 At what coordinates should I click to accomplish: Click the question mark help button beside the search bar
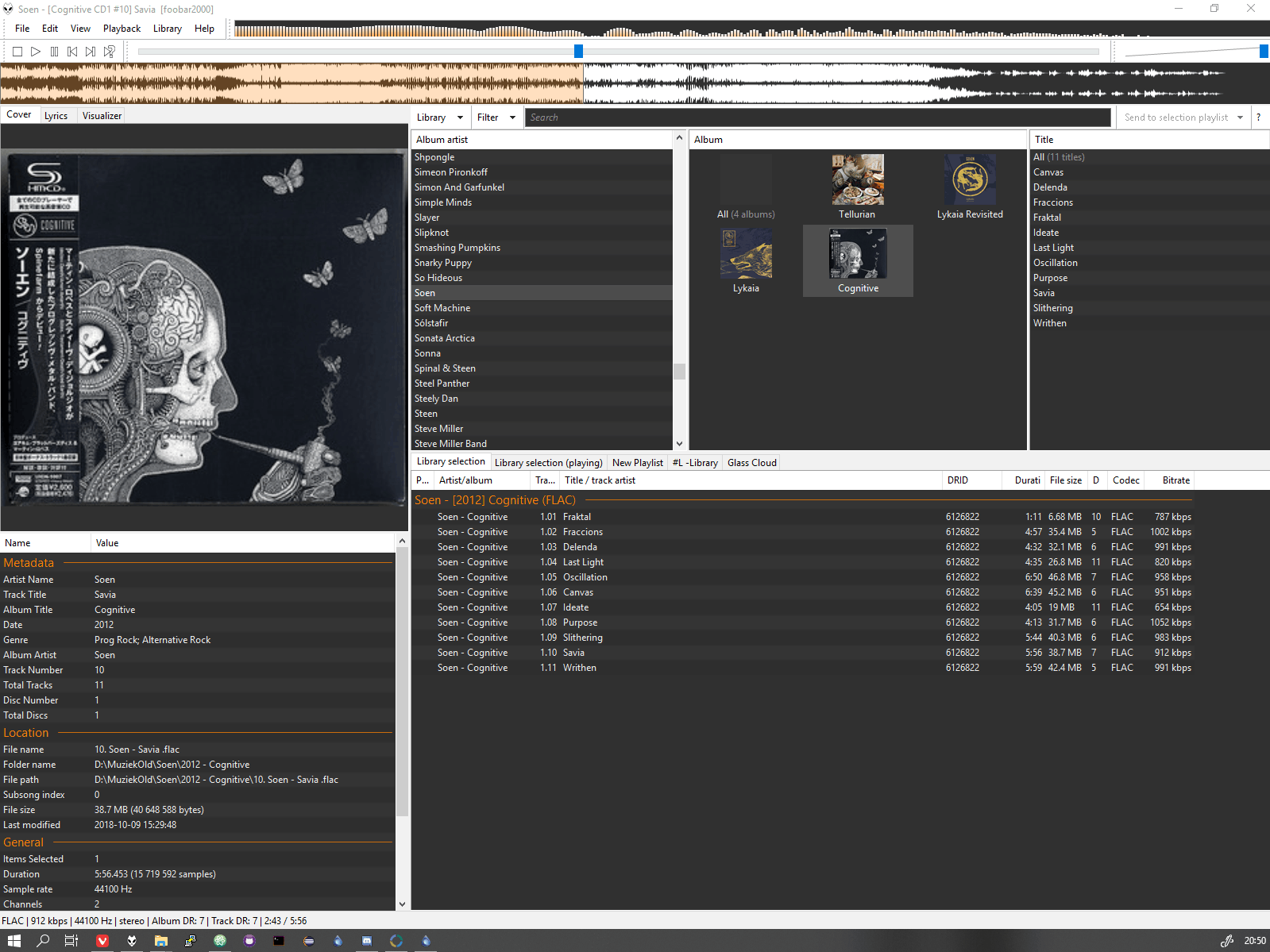(1258, 118)
